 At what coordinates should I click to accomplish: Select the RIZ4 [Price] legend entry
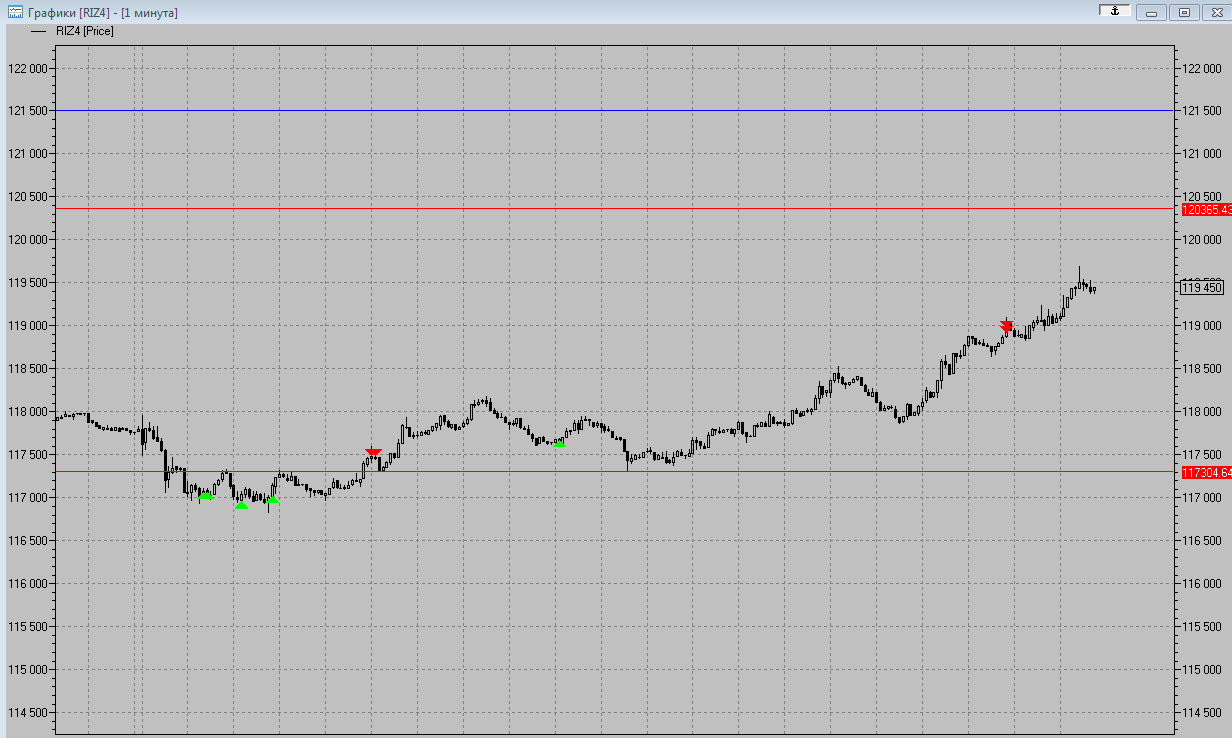[72, 31]
